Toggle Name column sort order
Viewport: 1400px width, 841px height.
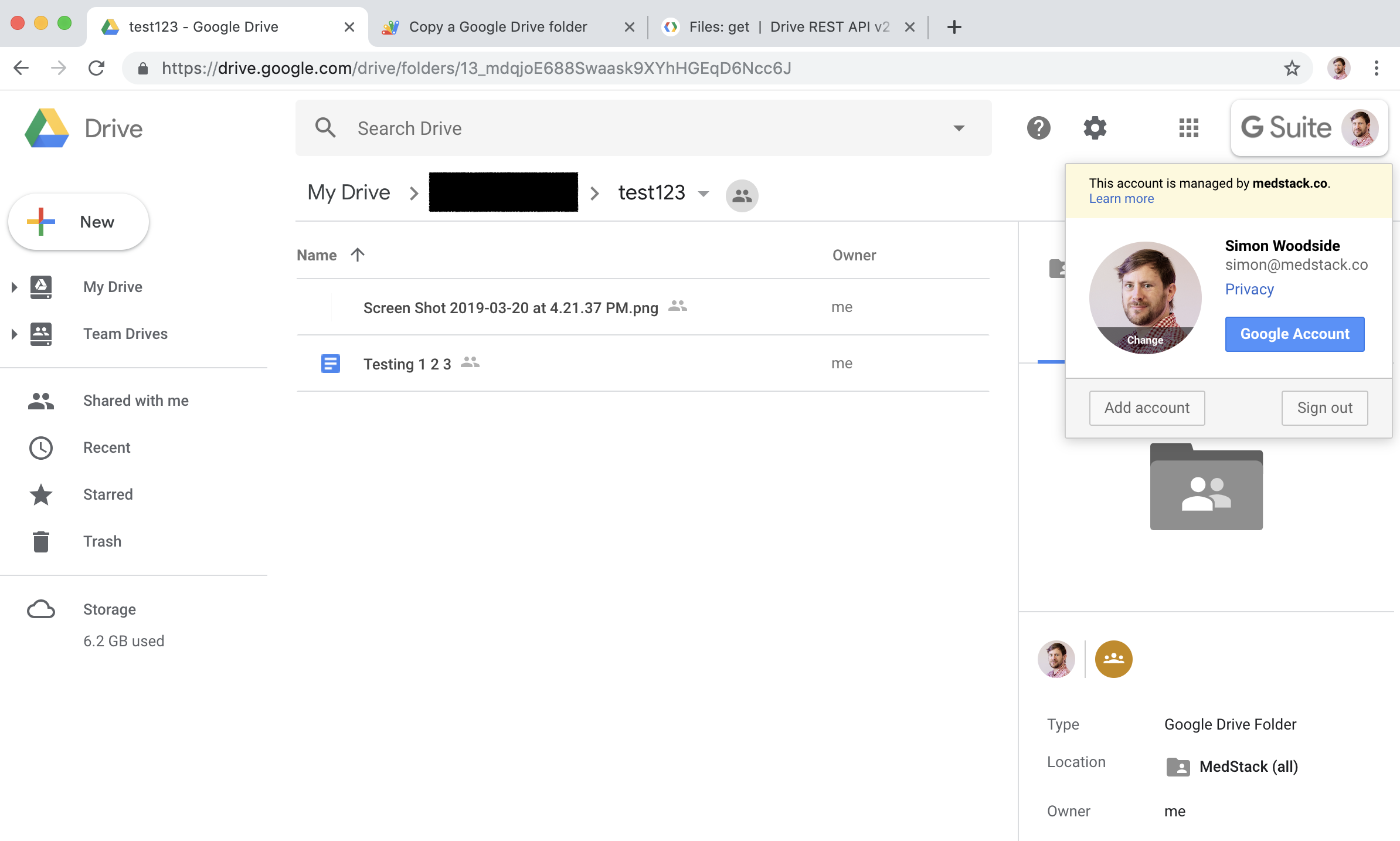356,255
